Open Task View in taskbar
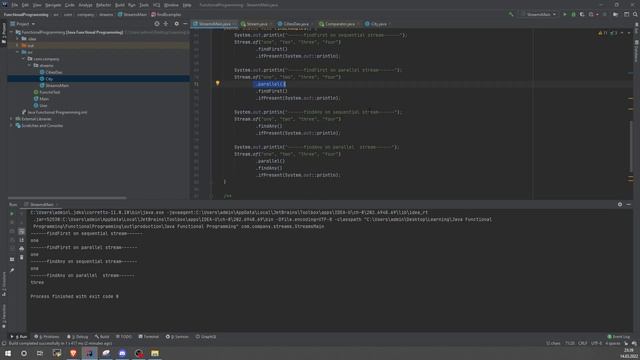Viewport: 640px width, 360px height. [40, 353]
